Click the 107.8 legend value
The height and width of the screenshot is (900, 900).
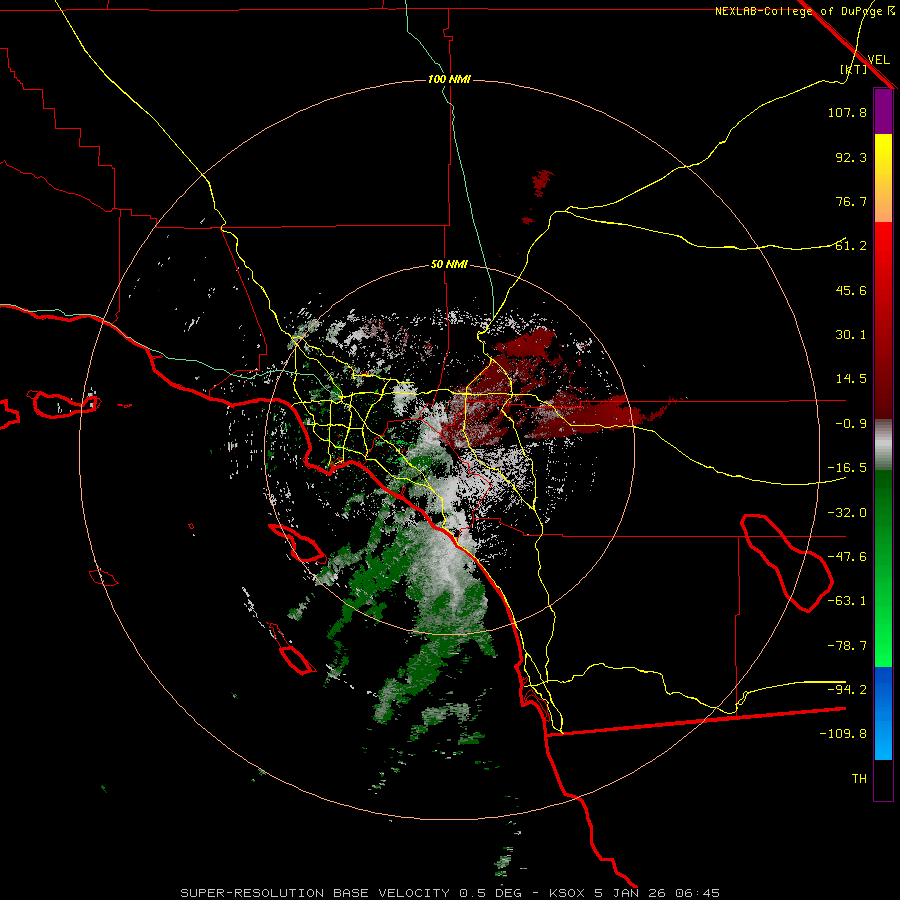(x=847, y=112)
